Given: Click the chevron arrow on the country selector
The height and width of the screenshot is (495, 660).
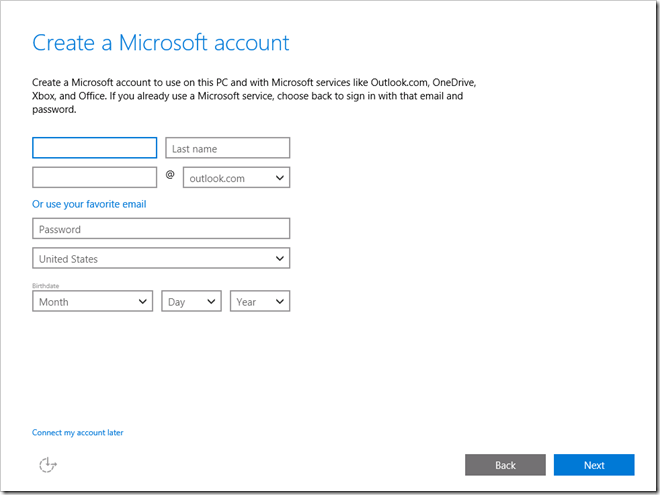Looking at the screenshot, I should click(x=279, y=259).
